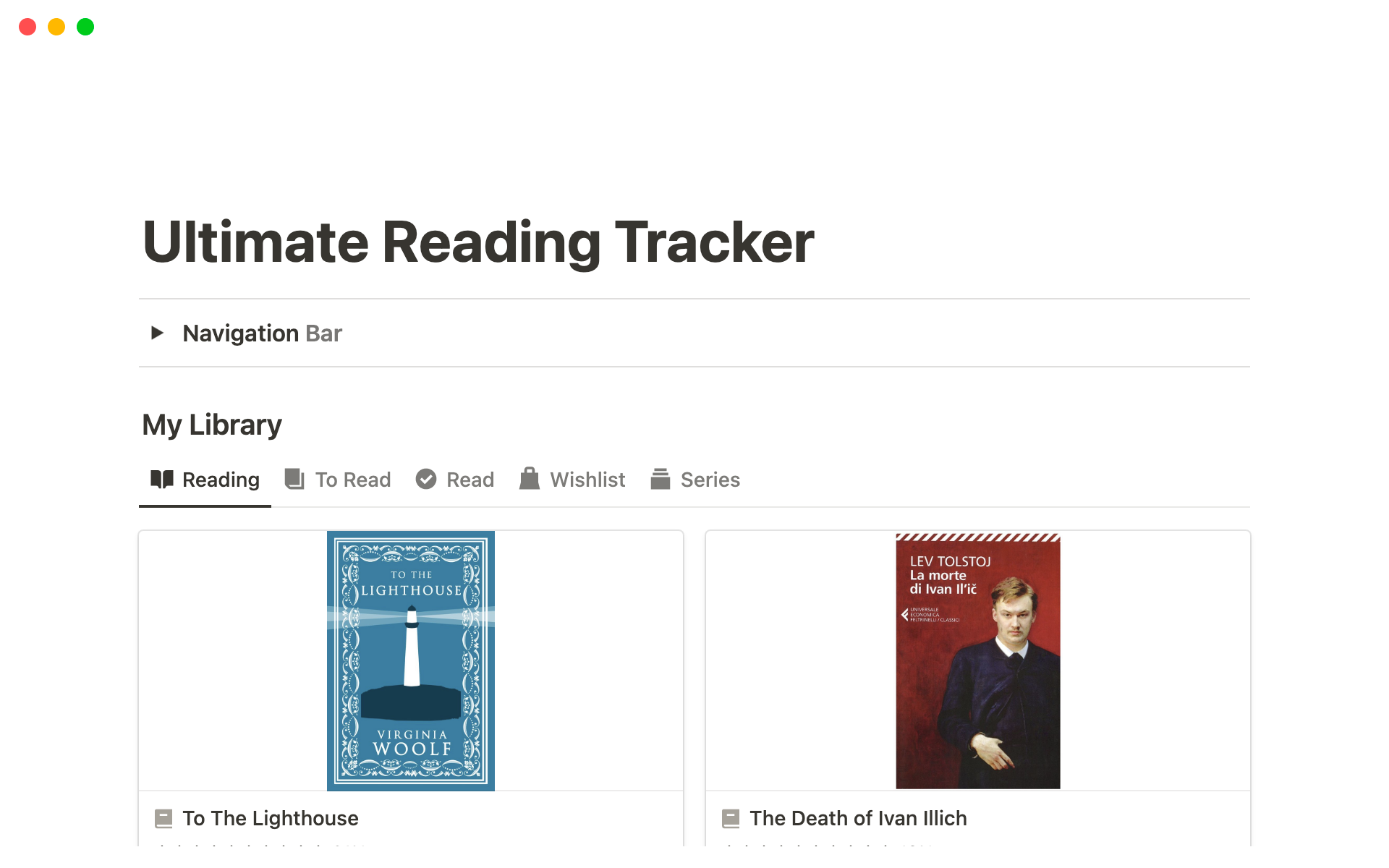Click the Wishlist shopping bag icon
Screen dimensions: 1389x868
(530, 479)
